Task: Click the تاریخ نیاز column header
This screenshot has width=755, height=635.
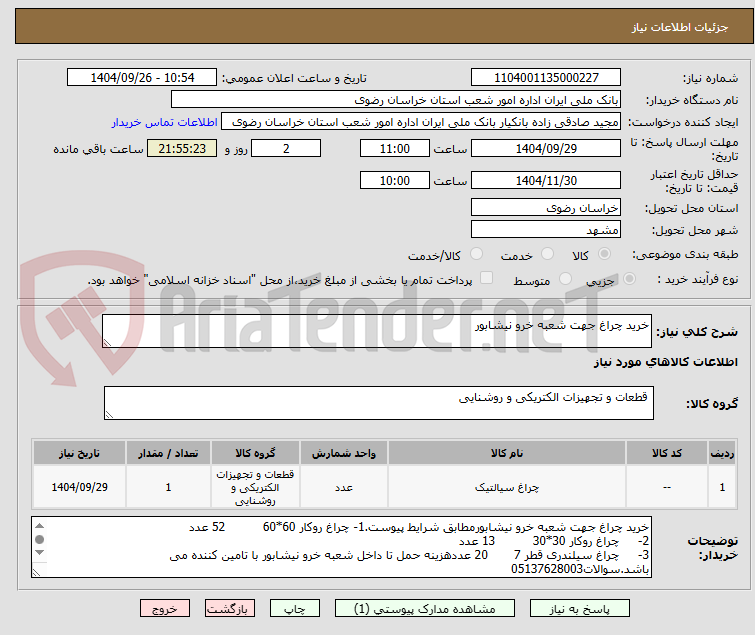Action: (x=79, y=453)
